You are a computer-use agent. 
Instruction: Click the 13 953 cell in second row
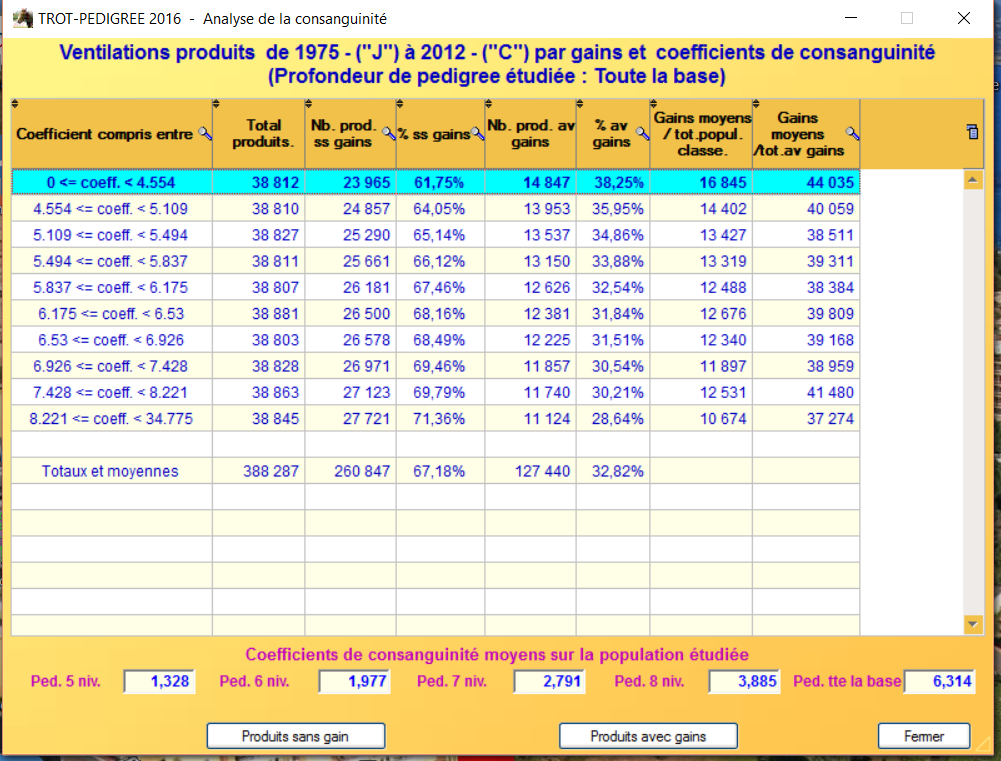[x=531, y=208]
